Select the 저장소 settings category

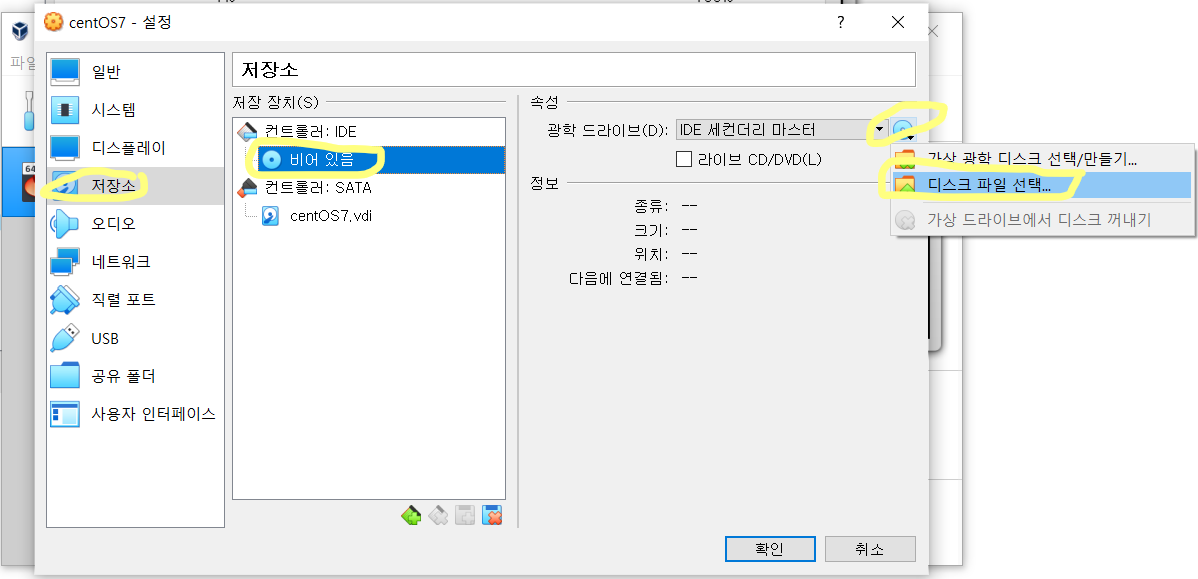pos(135,186)
